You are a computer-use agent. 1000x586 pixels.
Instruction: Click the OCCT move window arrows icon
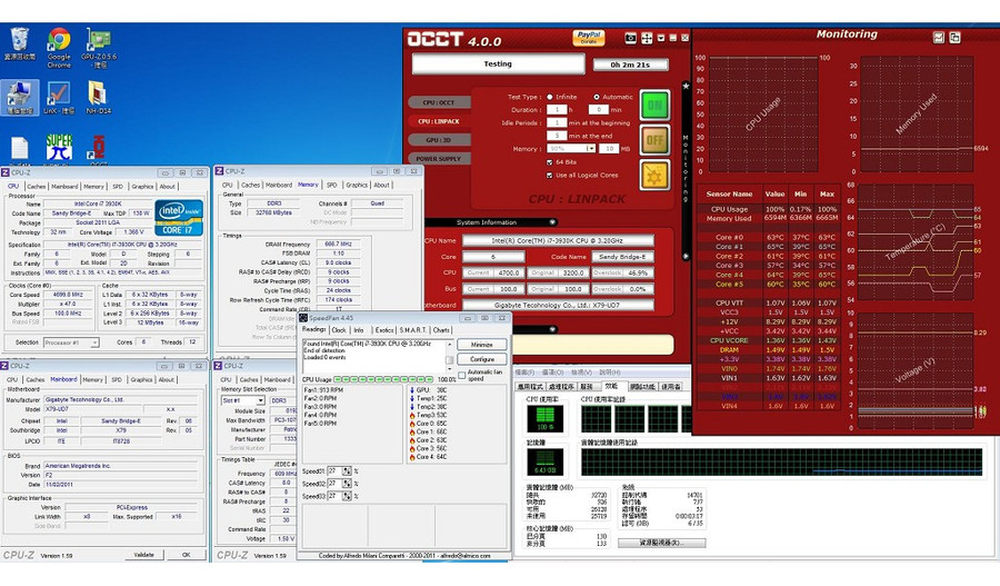[647, 38]
